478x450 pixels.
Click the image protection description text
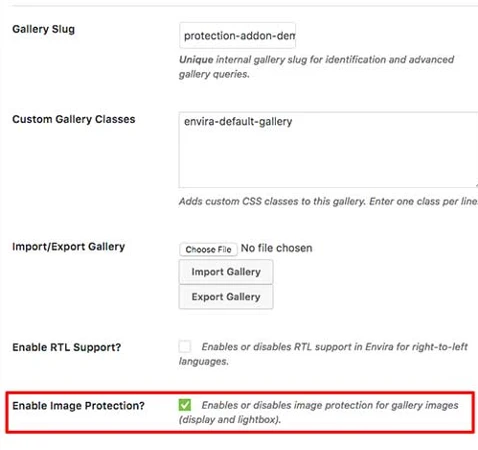[319, 412]
